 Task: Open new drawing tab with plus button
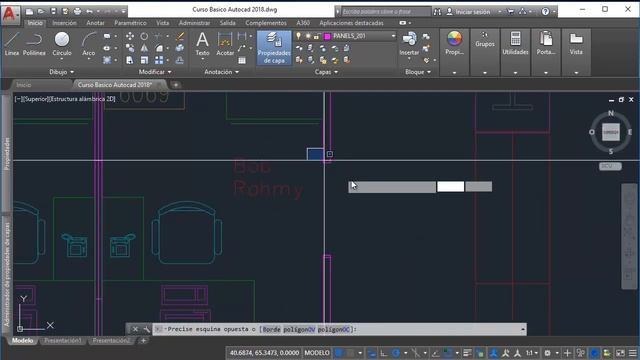coord(176,85)
